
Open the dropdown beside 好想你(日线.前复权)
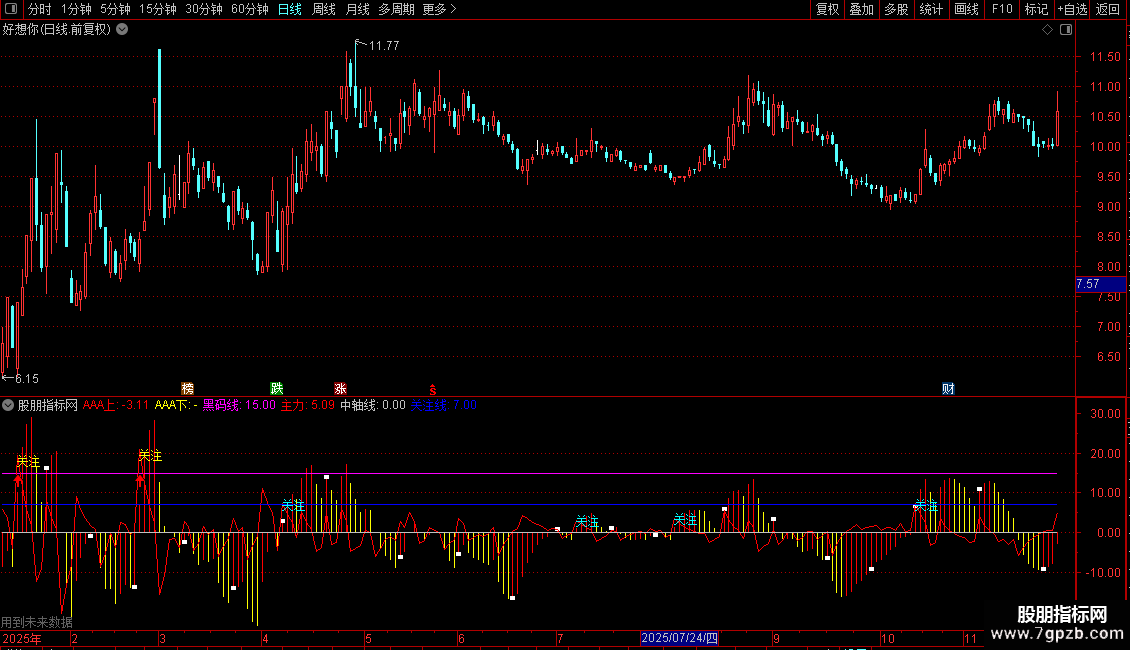tap(123, 30)
